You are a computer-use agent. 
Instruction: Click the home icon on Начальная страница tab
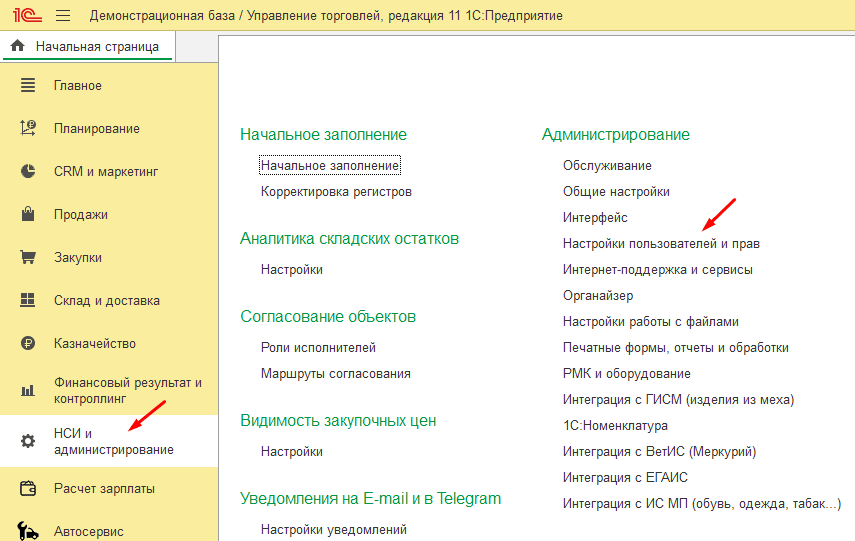(17, 46)
